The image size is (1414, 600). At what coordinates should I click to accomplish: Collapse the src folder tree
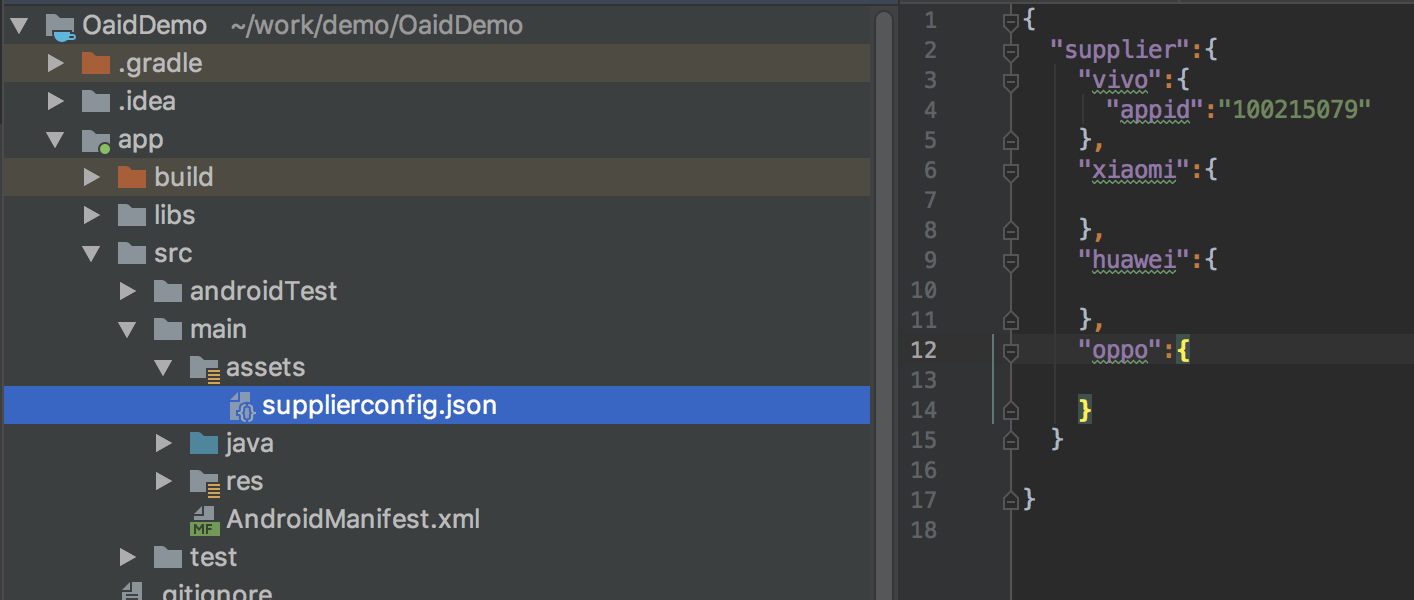click(93, 254)
